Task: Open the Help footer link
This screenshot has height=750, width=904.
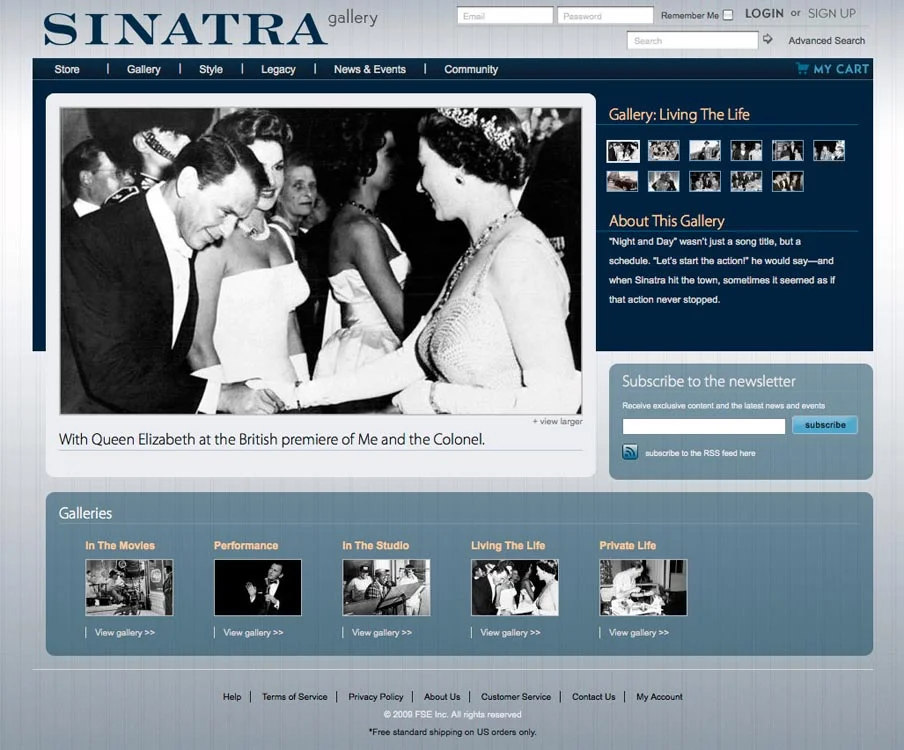Action: coord(232,696)
